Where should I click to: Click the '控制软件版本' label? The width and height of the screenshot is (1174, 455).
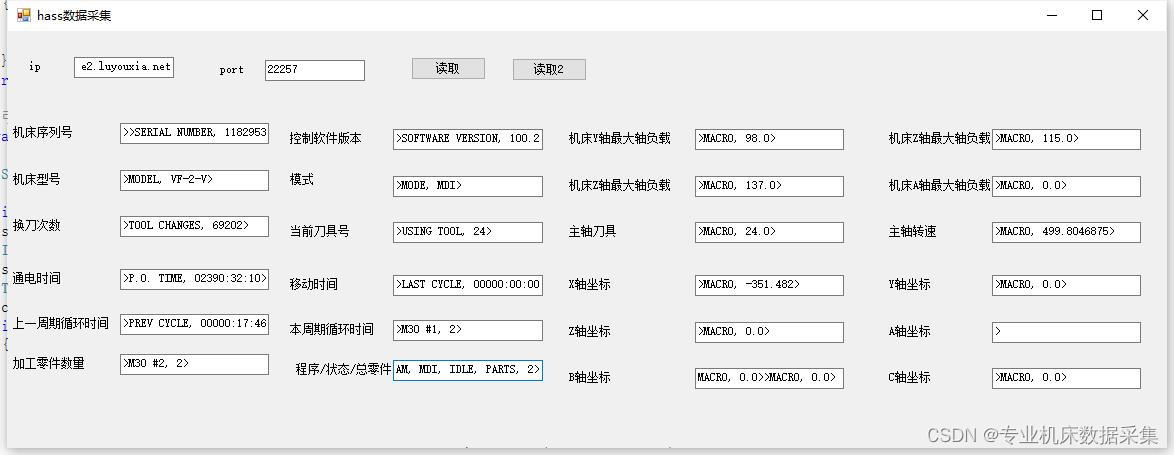coord(326,138)
